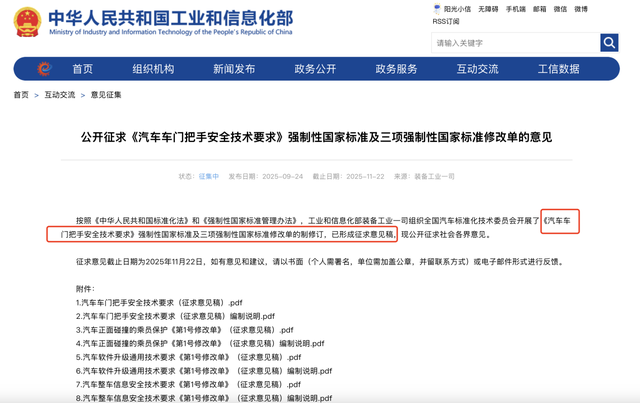Open the 政务服务 menu item
This screenshot has width=640, height=403.
[x=396, y=69]
